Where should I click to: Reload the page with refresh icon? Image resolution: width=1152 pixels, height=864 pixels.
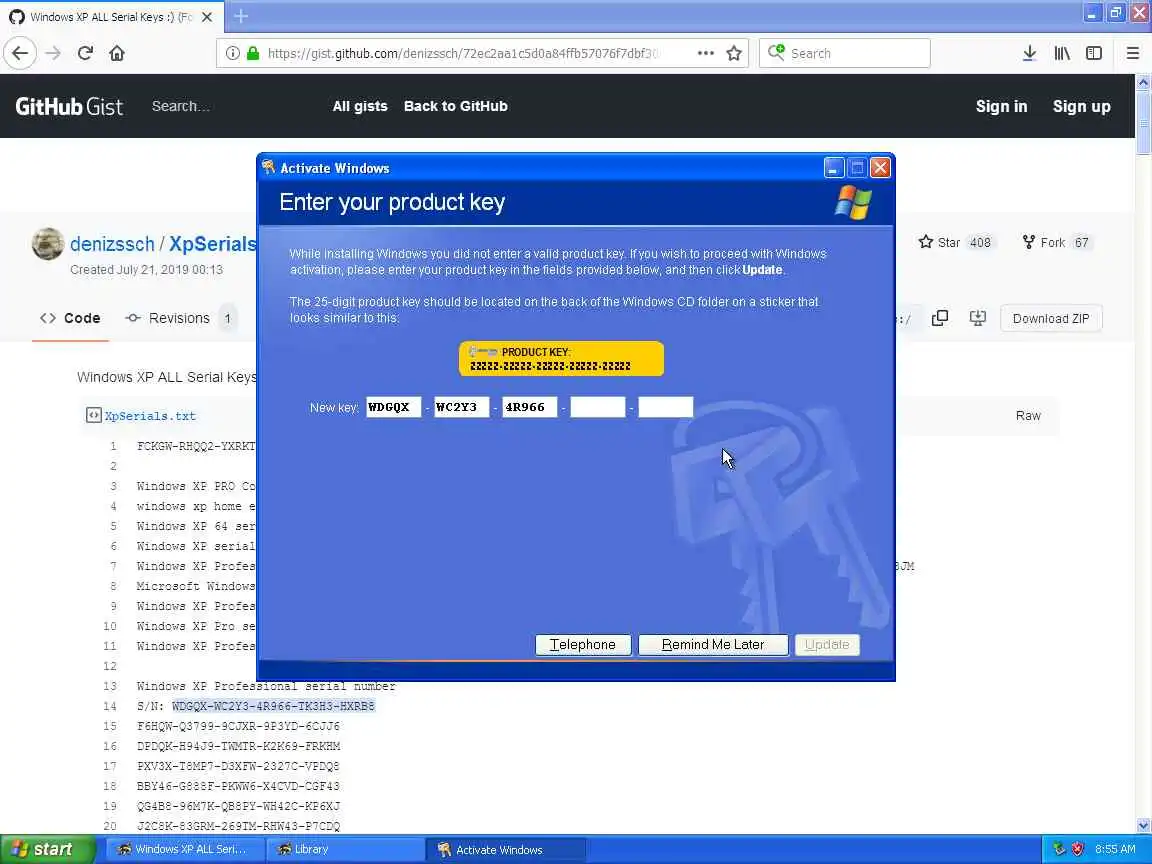coord(85,53)
